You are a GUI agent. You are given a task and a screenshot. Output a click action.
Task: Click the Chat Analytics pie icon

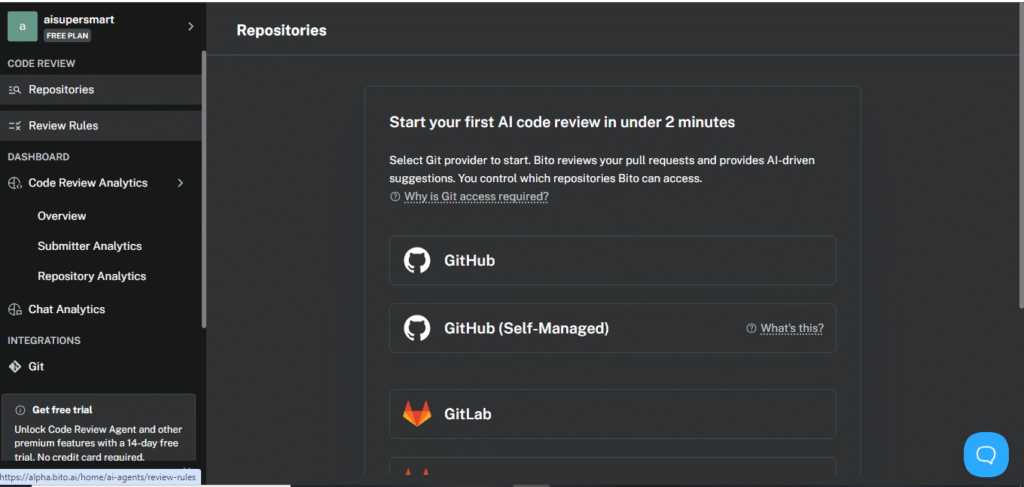pos(15,309)
